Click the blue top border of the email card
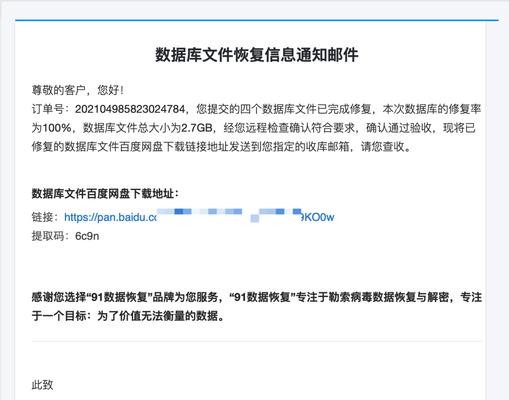The width and height of the screenshot is (509, 400). [x=257, y=20]
